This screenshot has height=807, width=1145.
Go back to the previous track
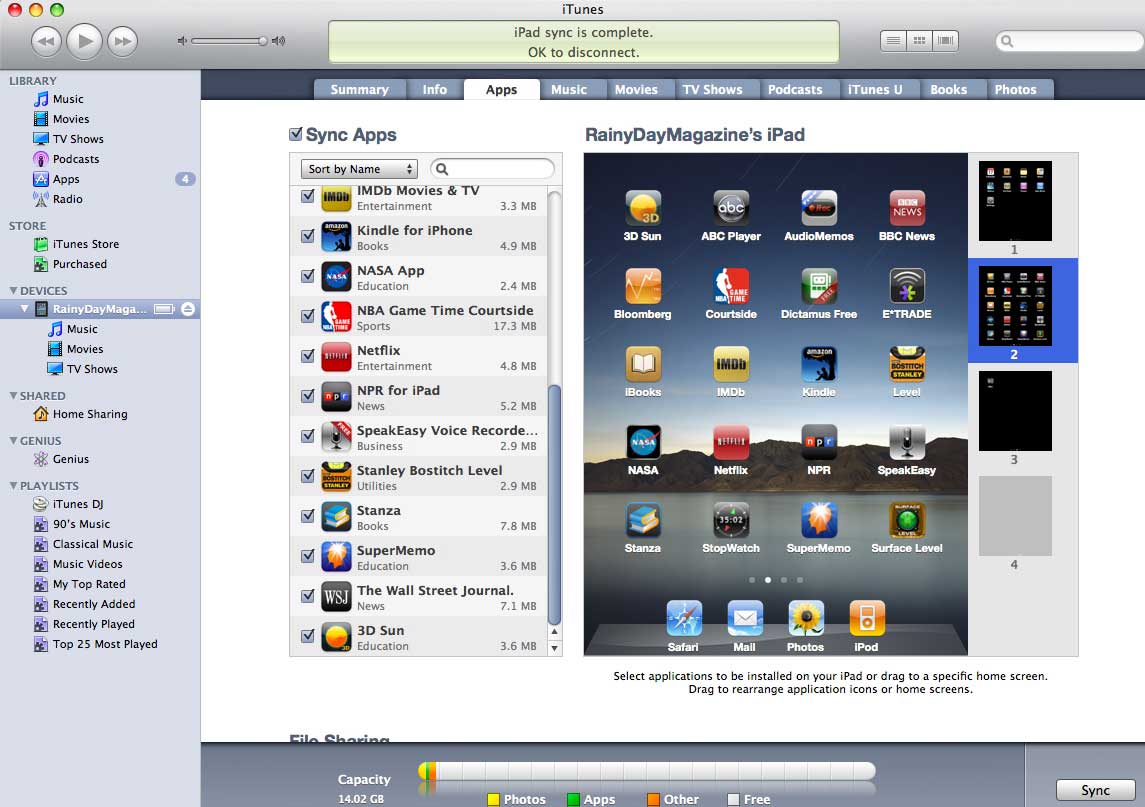[46, 41]
